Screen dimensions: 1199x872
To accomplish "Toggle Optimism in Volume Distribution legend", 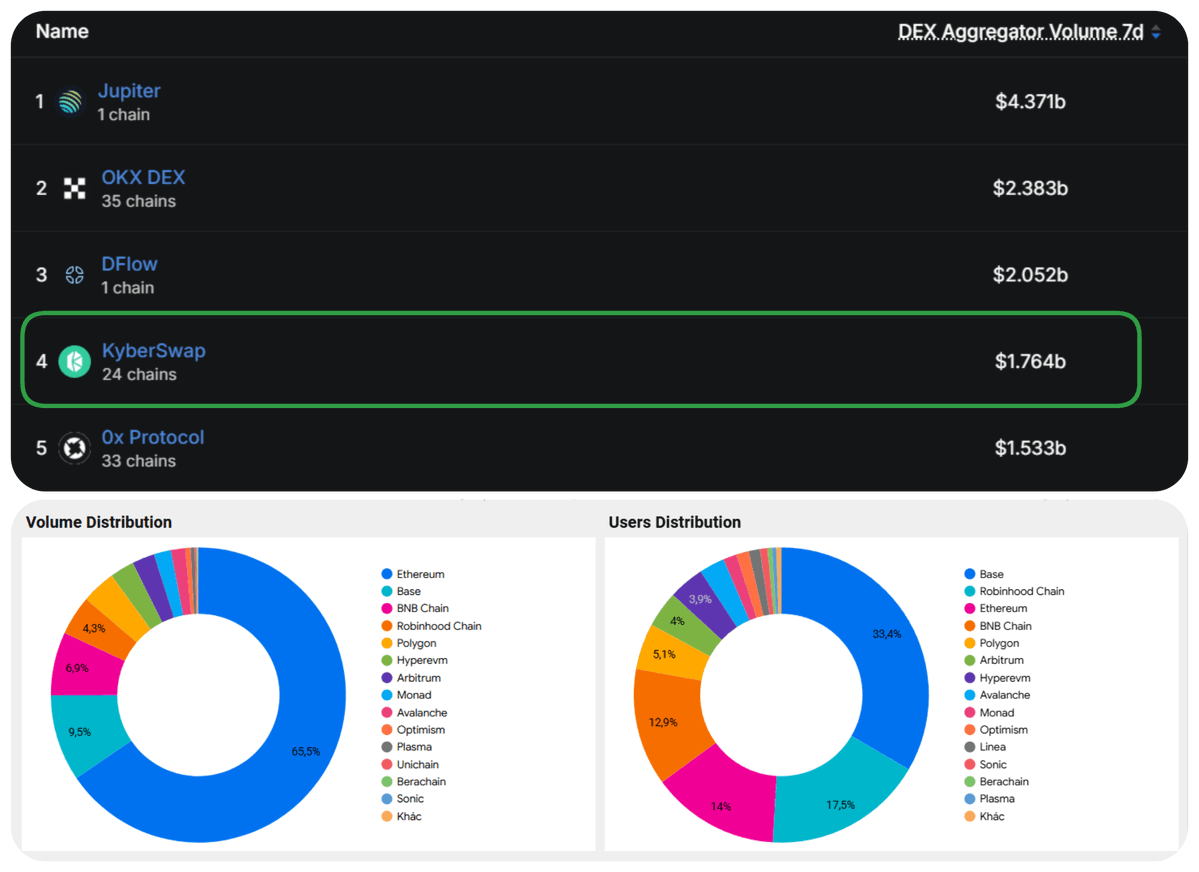I will click(413, 730).
